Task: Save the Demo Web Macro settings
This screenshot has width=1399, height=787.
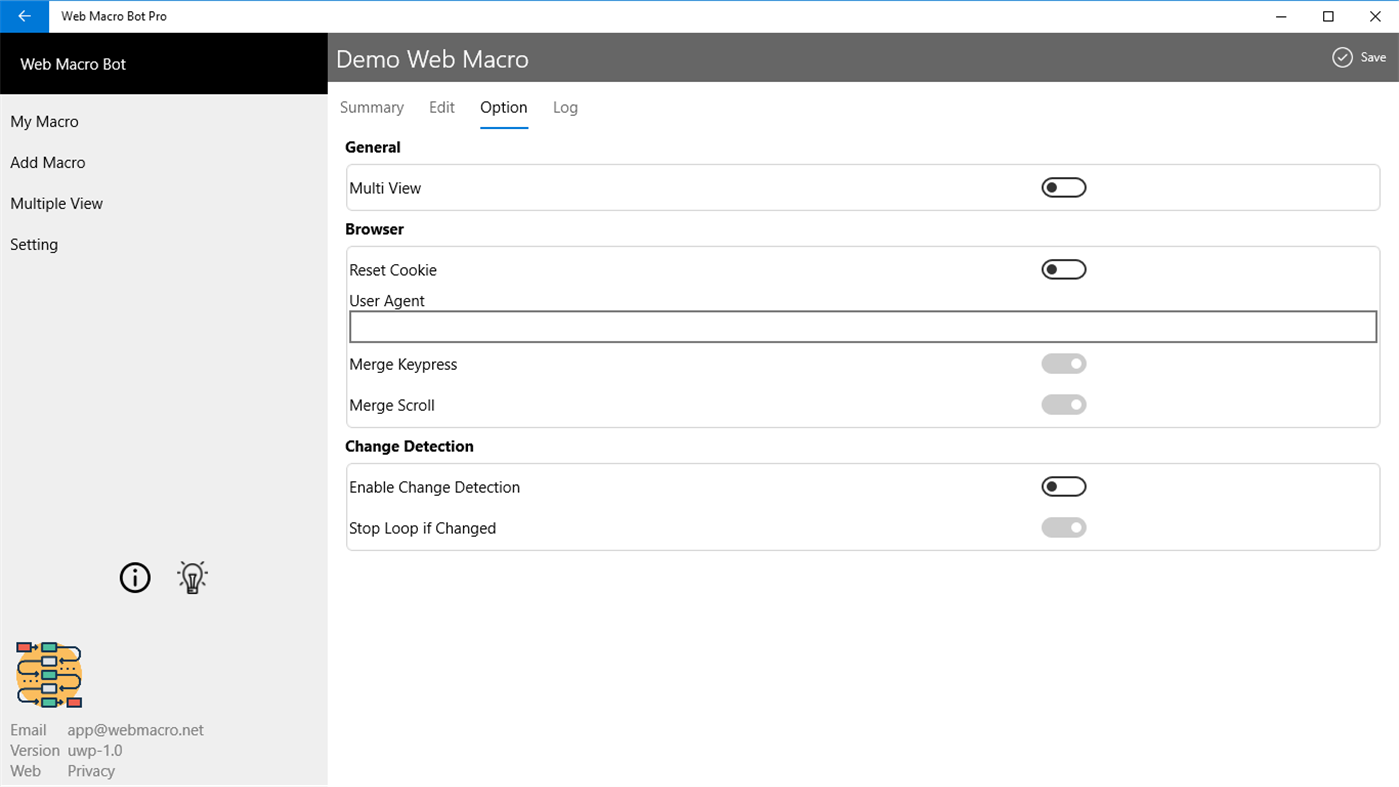Action: tap(1358, 57)
